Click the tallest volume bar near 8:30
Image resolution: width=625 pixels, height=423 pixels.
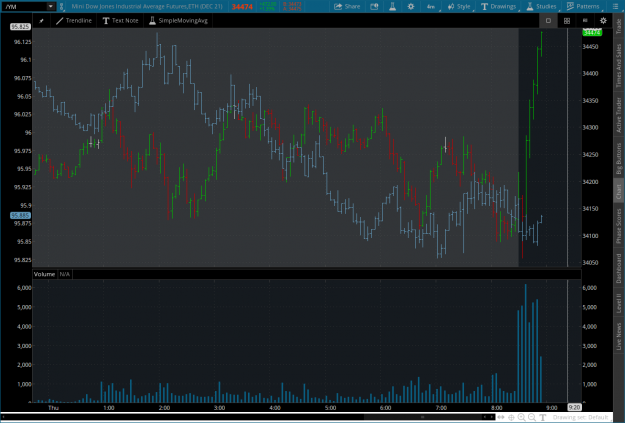click(x=525, y=343)
